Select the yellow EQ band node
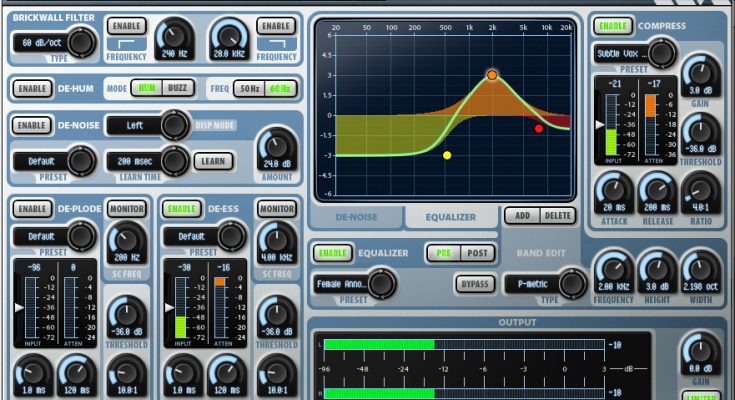Screen dimensions: 735x400 [447, 155]
